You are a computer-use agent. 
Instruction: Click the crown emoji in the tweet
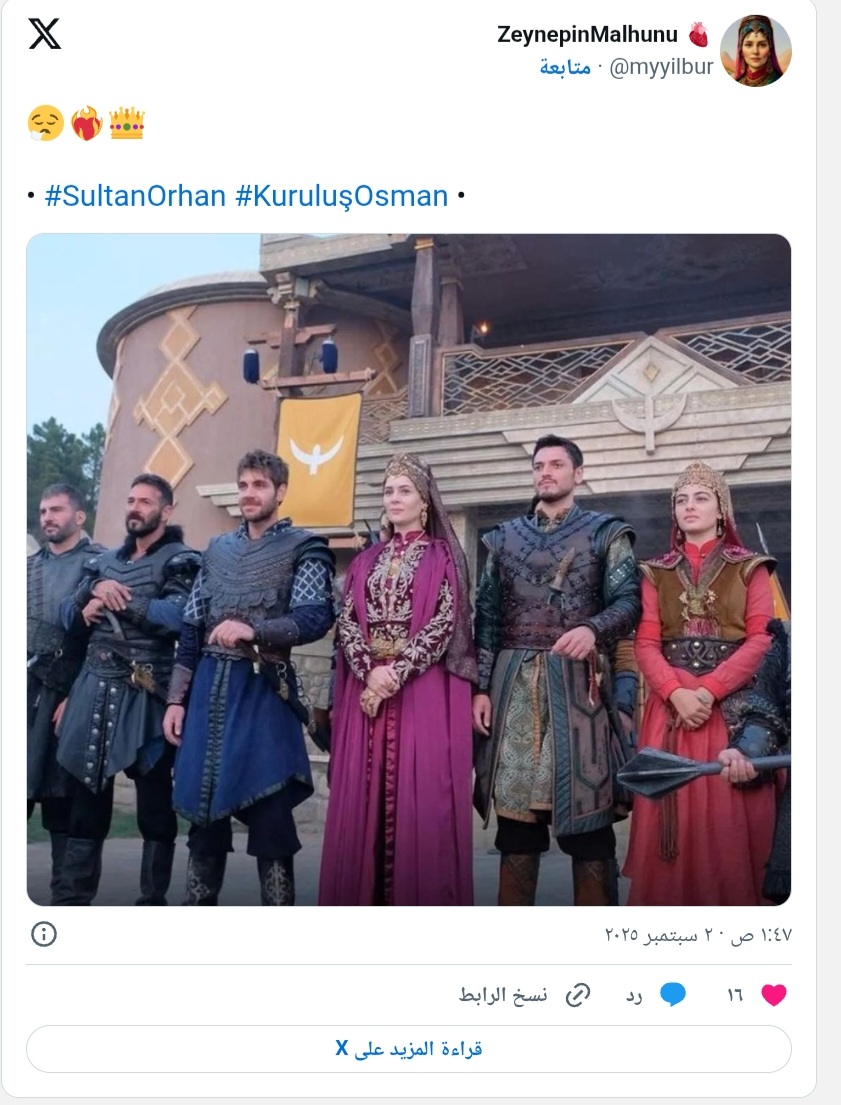pos(127,123)
